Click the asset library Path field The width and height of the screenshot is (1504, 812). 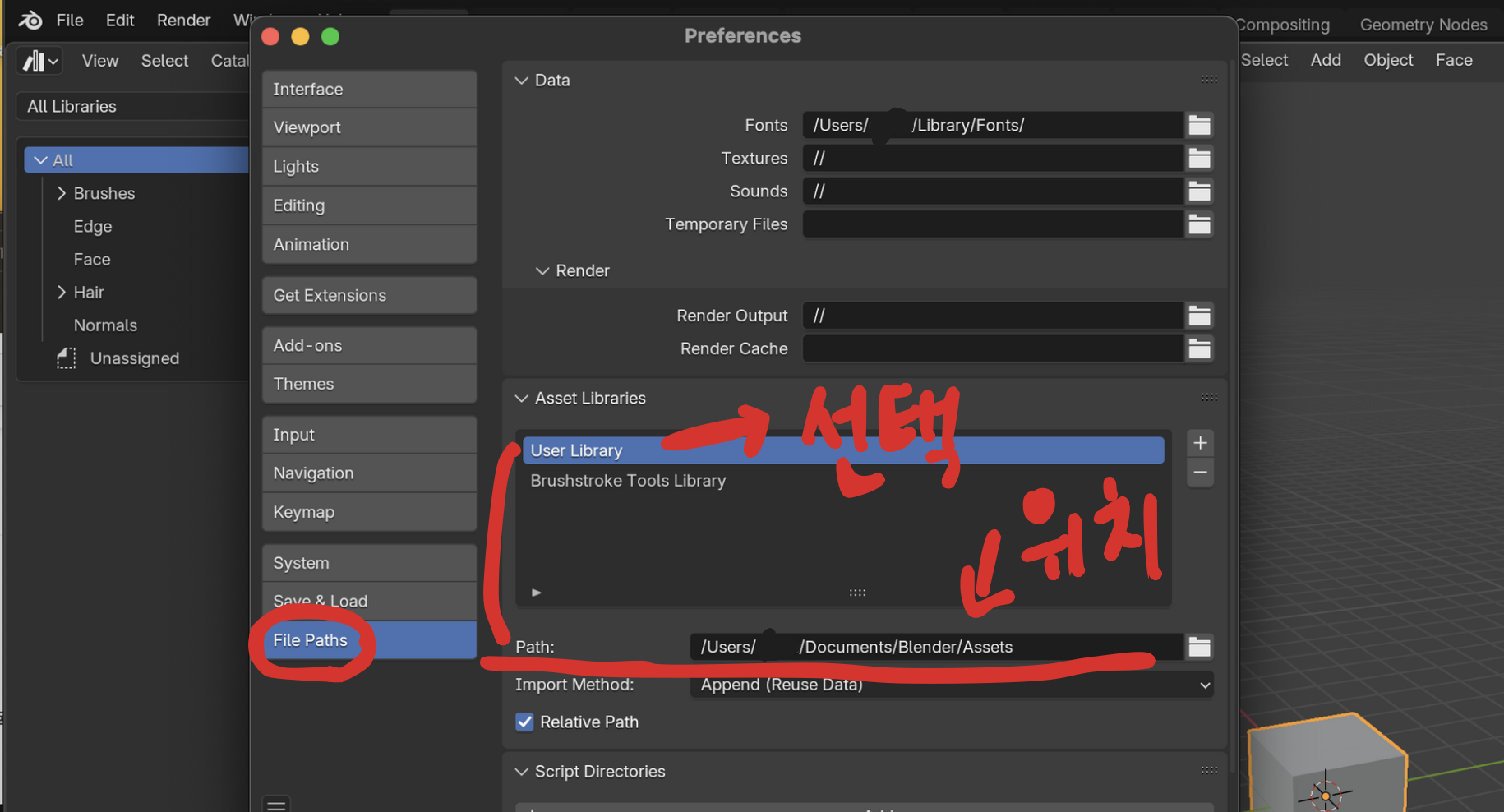pos(937,647)
